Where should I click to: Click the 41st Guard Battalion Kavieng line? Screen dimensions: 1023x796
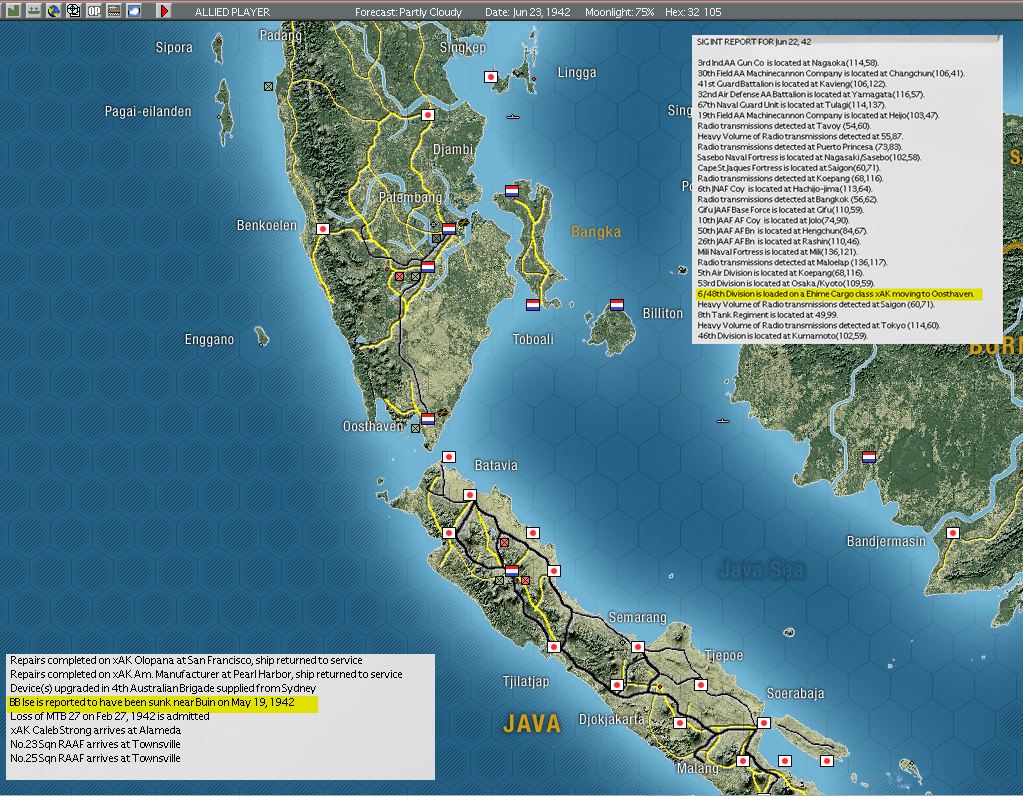[792, 84]
